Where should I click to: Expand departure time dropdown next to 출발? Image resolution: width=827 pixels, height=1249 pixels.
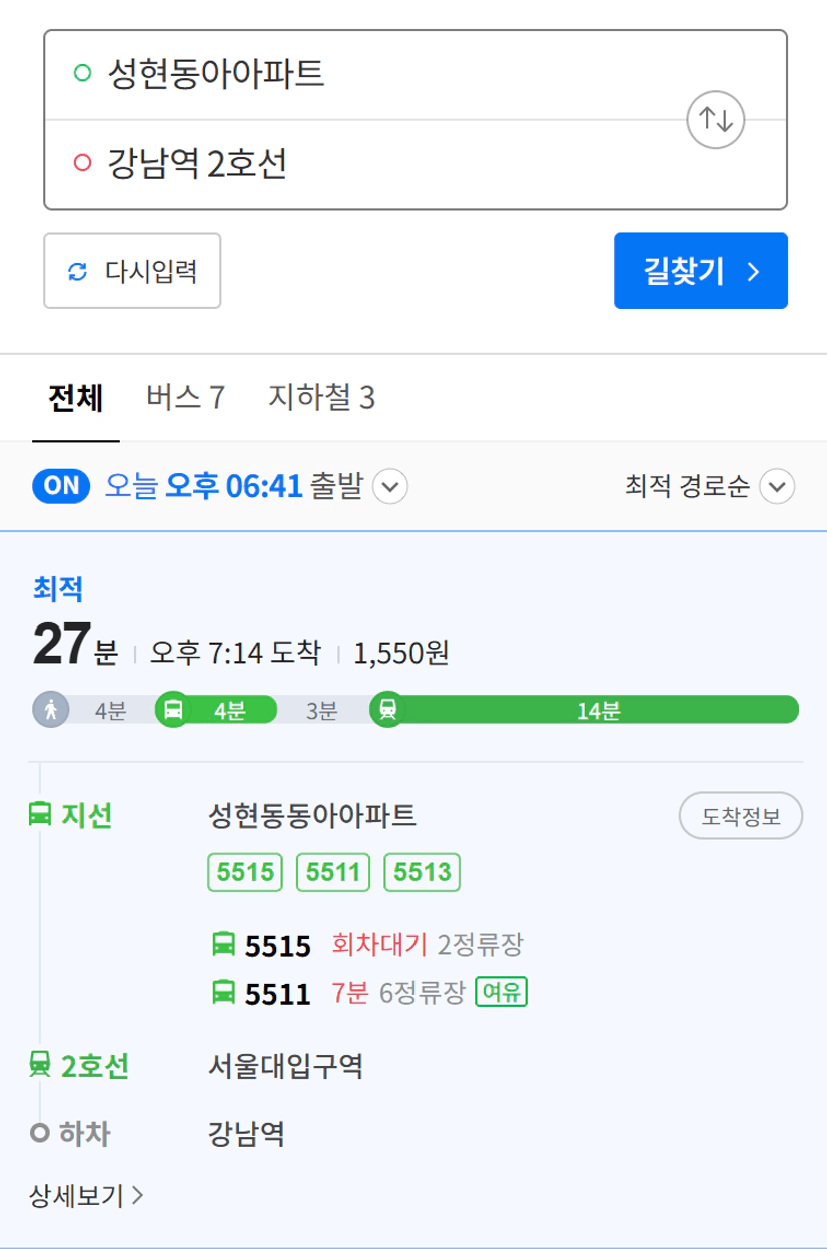point(390,488)
